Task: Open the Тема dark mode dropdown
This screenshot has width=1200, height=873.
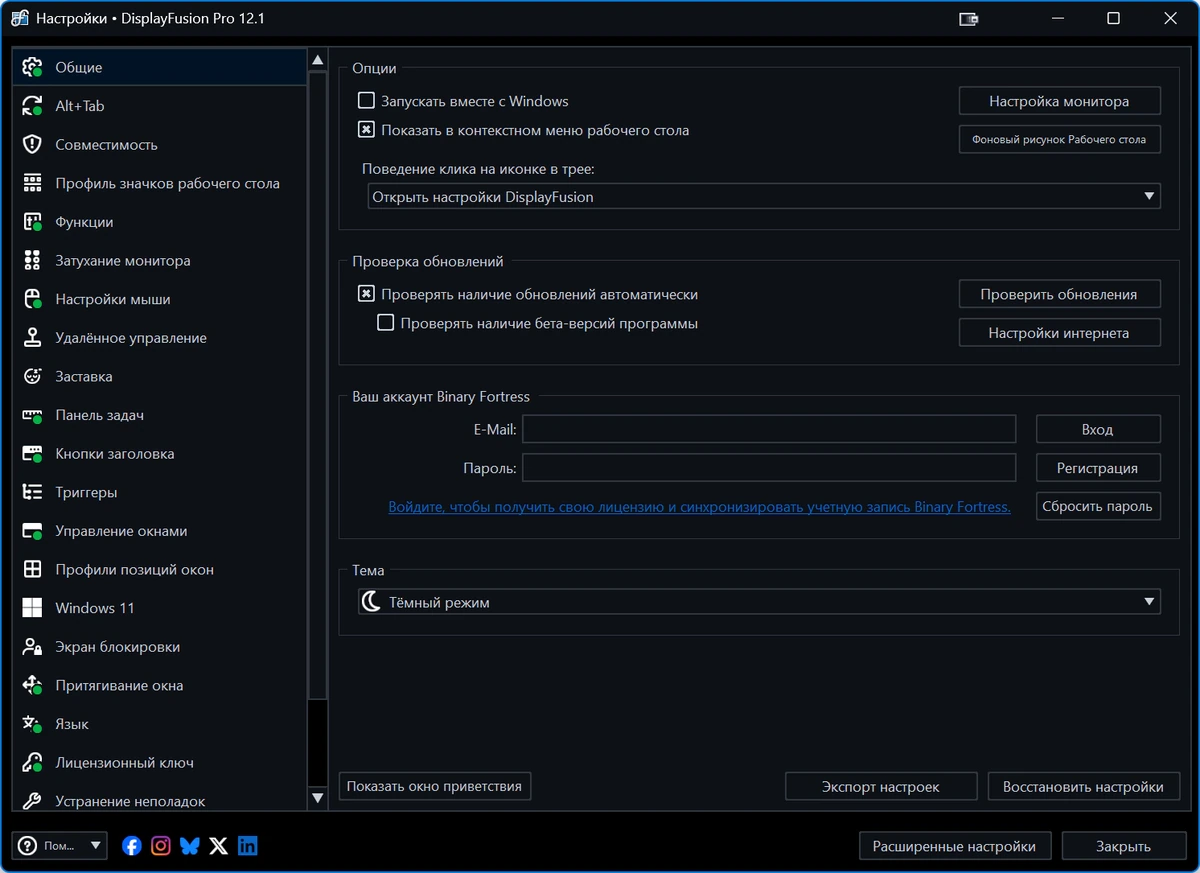Action: click(759, 602)
